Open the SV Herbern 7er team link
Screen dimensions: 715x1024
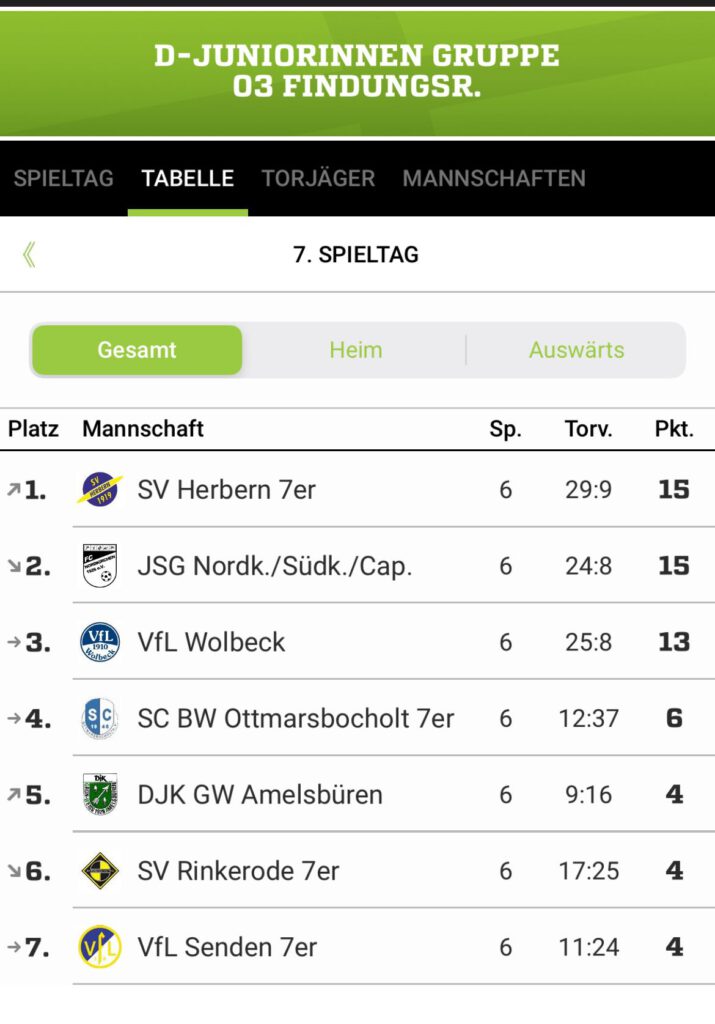[x=226, y=490]
